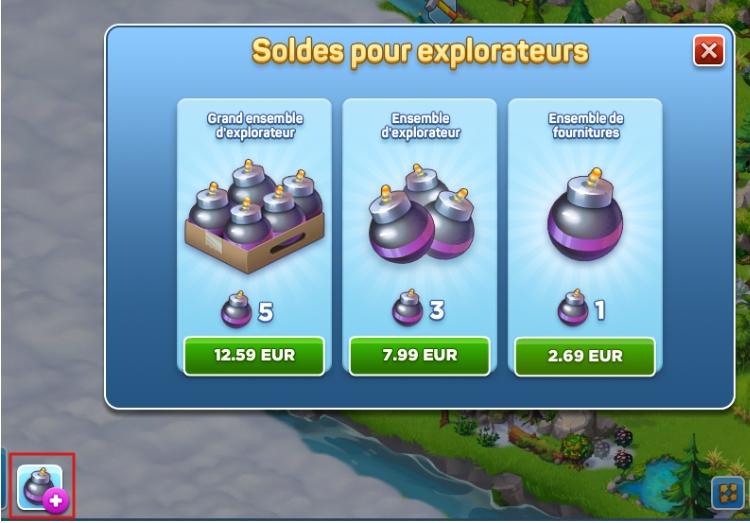Image resolution: width=750 pixels, height=523 pixels.
Task: Purchase the 7.99 EUR explorer set
Action: [x=419, y=356]
